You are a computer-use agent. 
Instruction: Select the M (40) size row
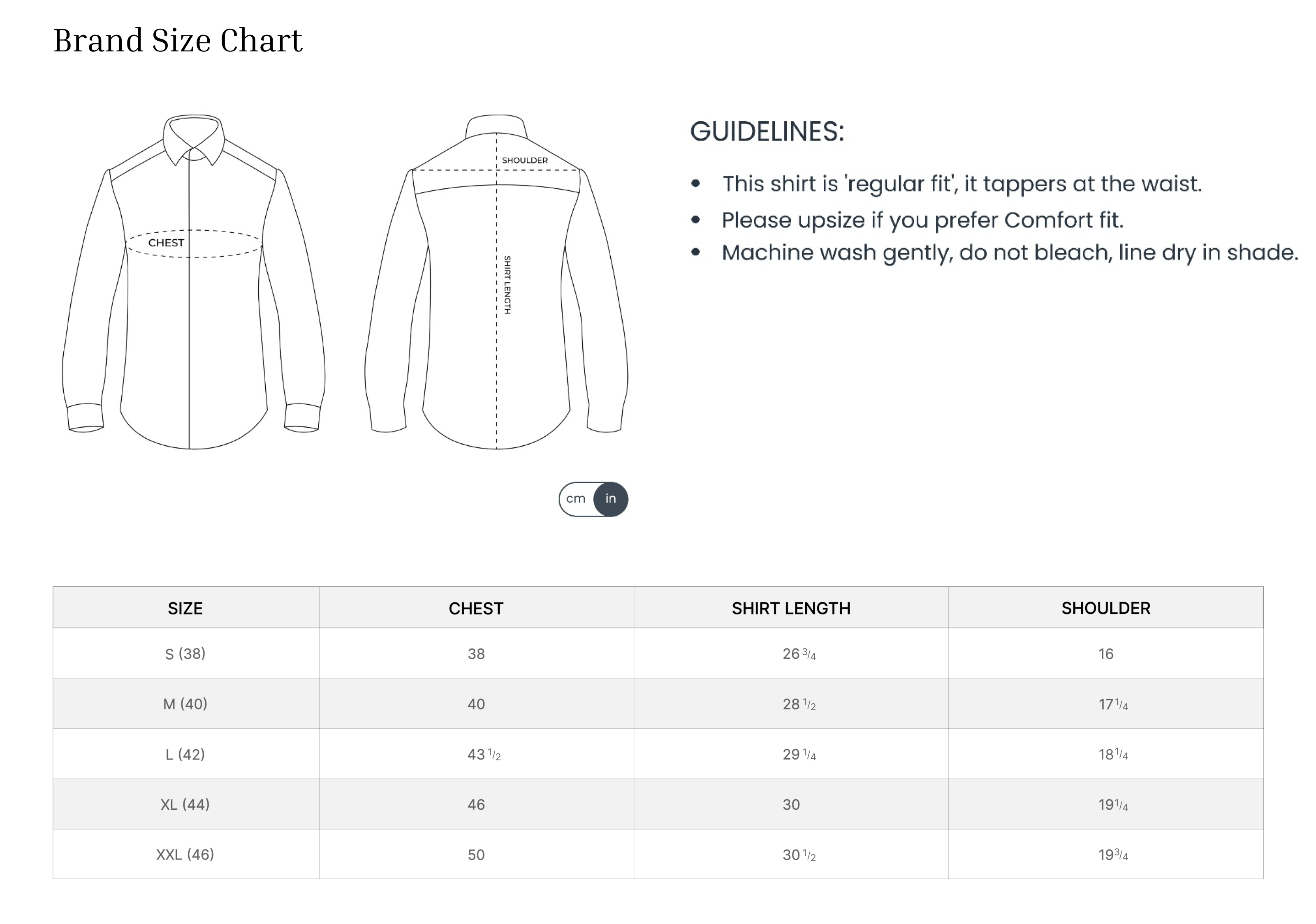pyautogui.click(x=185, y=704)
